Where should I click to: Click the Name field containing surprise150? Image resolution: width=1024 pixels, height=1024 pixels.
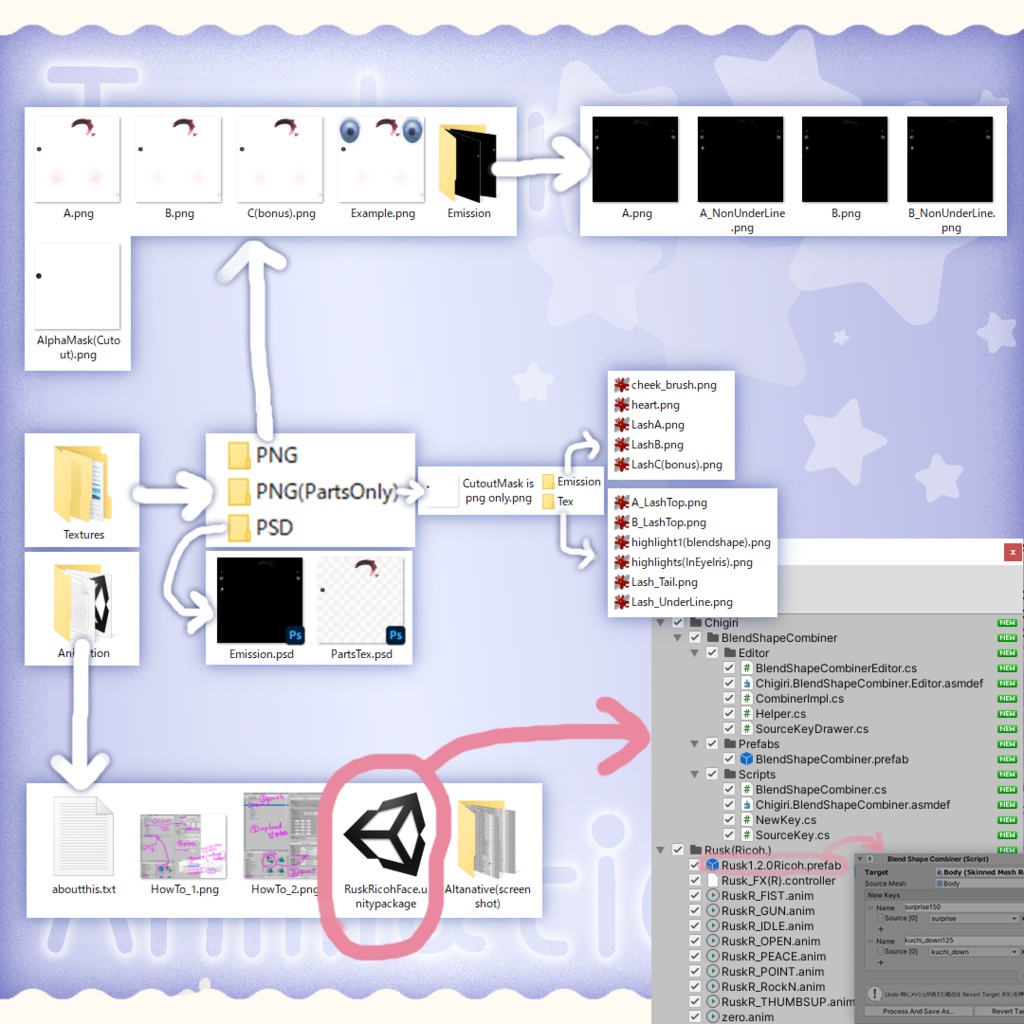pos(963,907)
